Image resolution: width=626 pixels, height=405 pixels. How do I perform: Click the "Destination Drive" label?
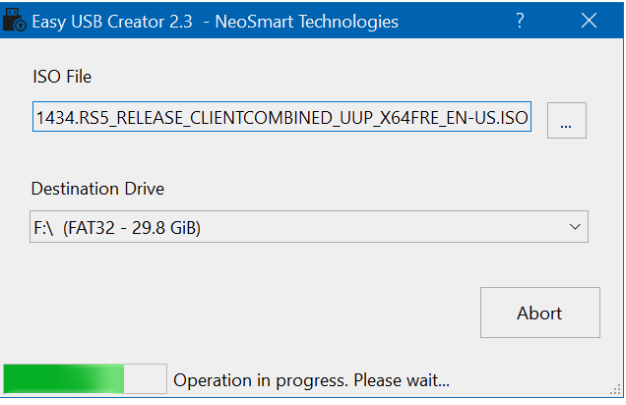click(98, 188)
